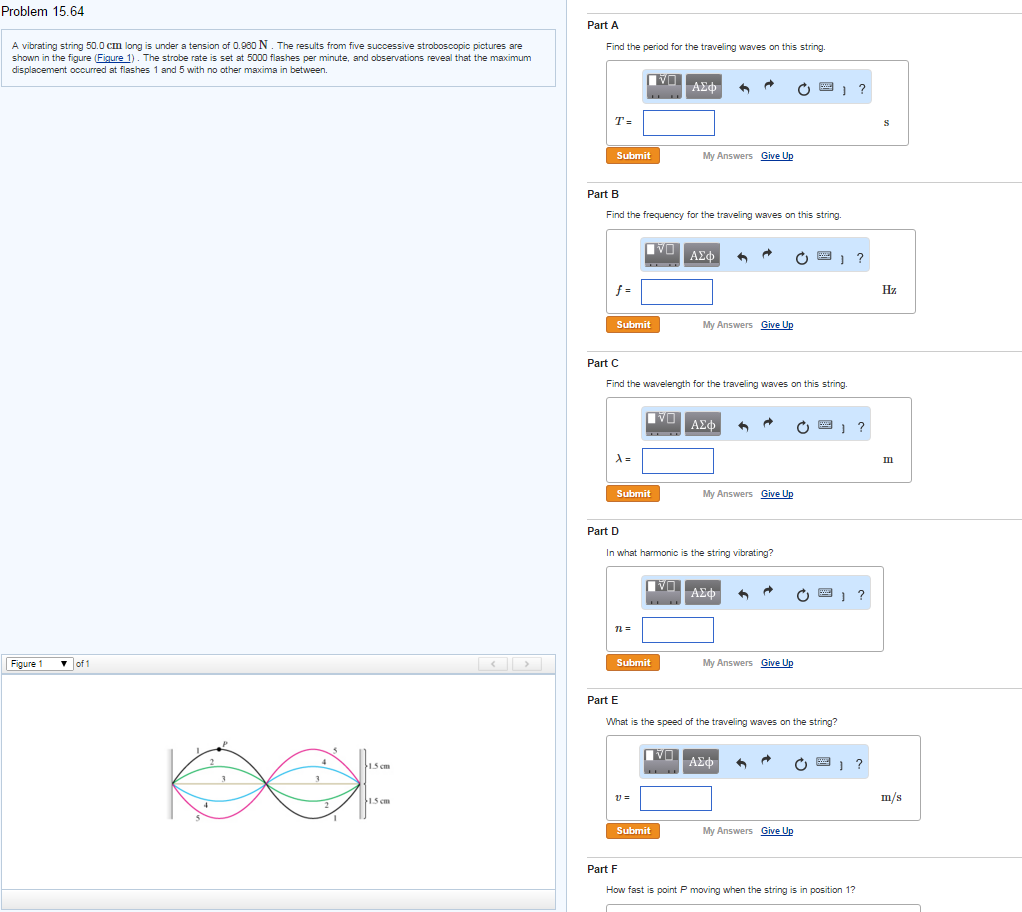Click the redo arrow in Part C equation editor

tap(768, 424)
